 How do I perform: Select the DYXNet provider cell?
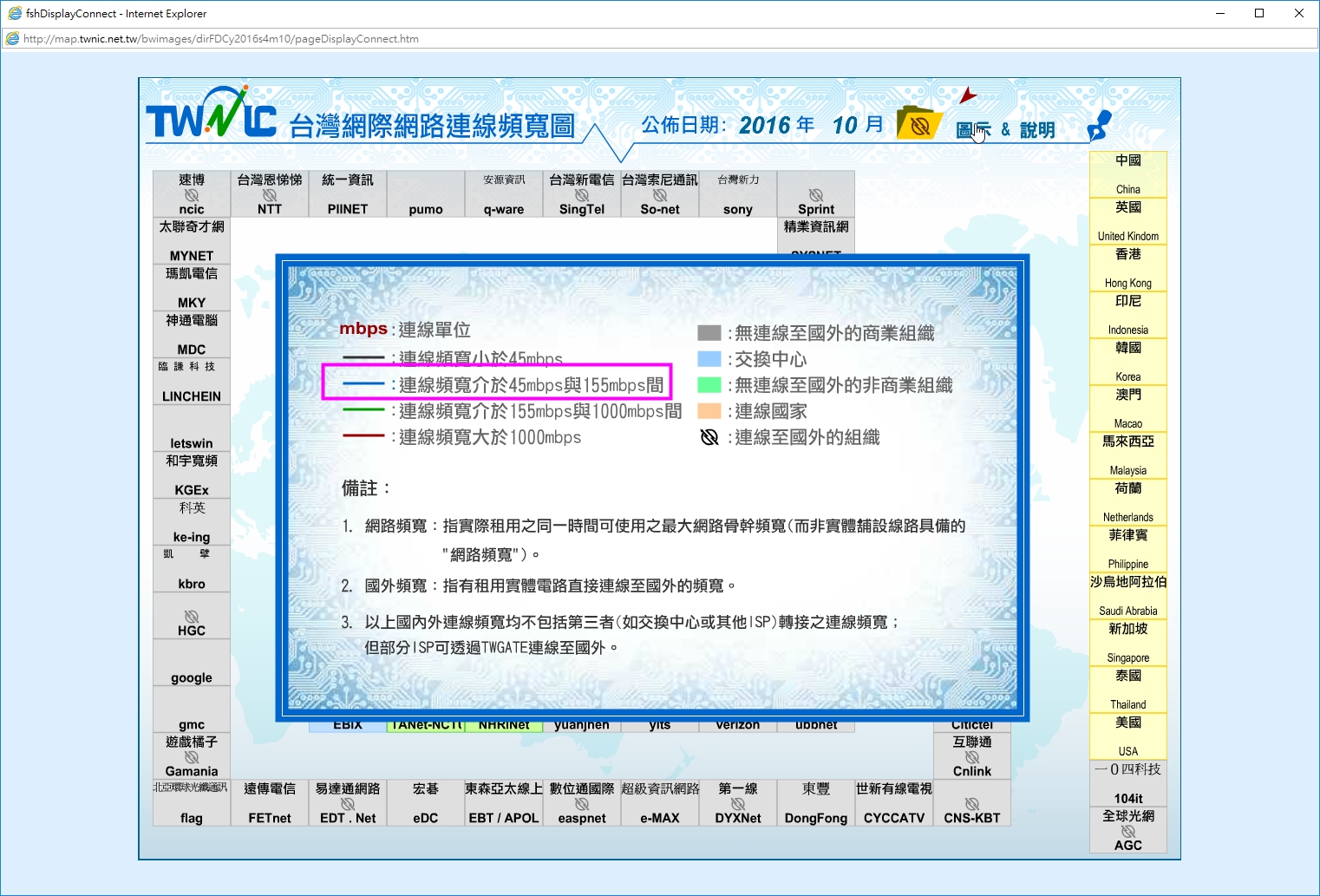coord(738,802)
